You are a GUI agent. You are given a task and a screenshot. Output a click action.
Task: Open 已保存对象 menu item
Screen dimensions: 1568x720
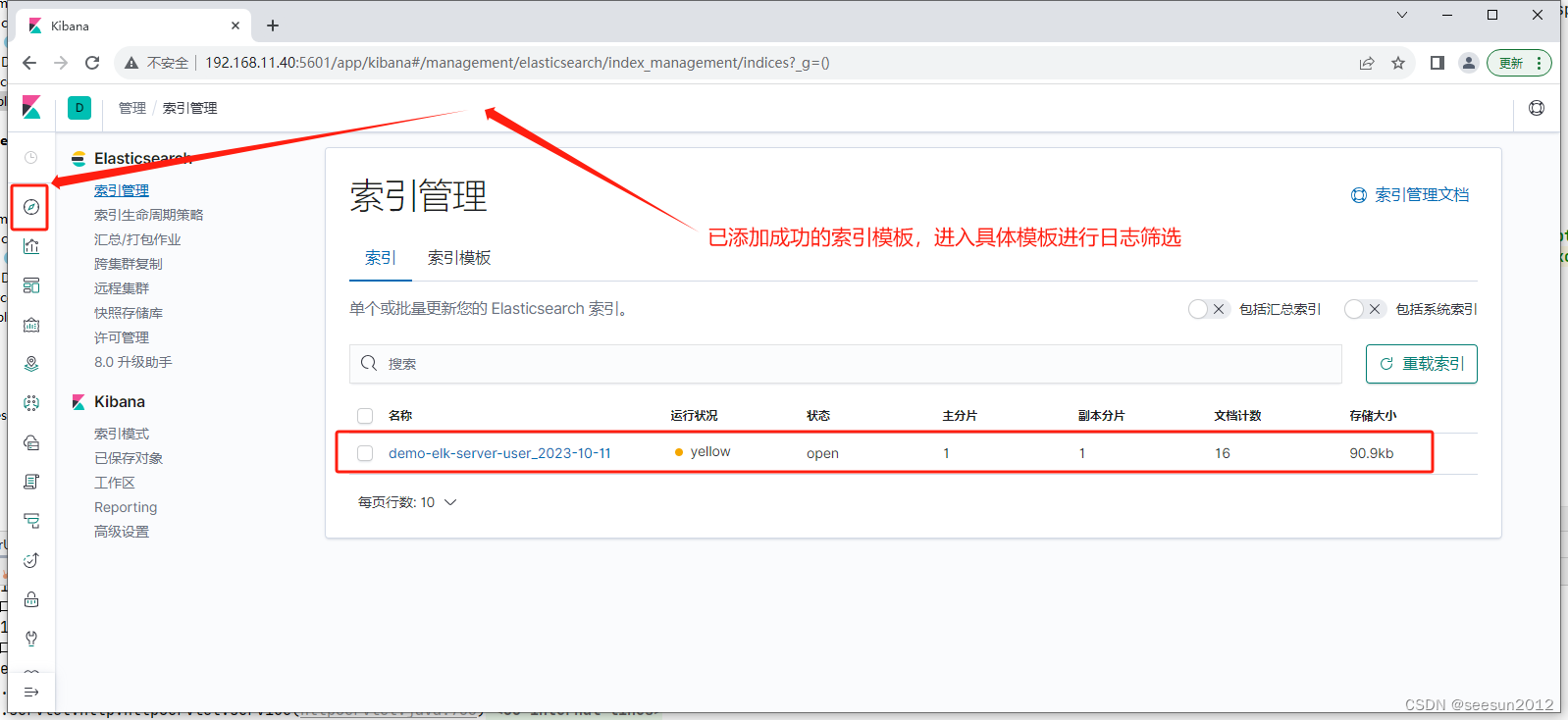click(129, 458)
